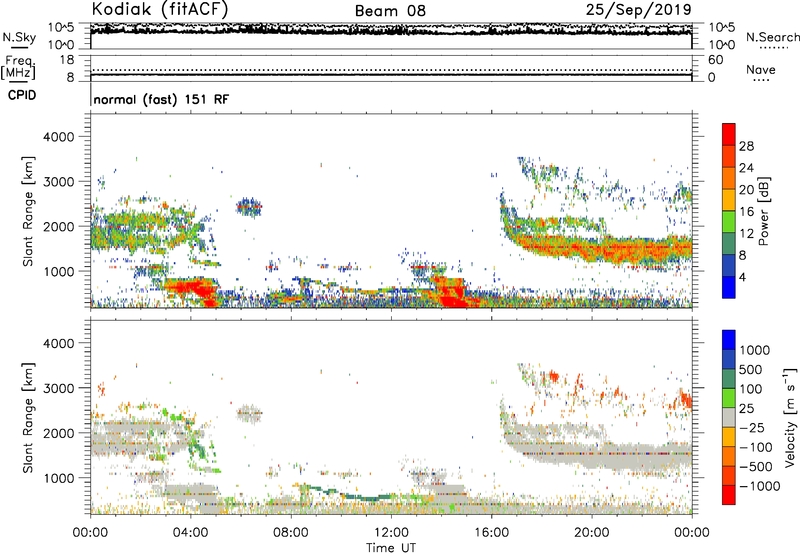Click 'Slant Range [km]' label of velocity panel
The image size is (800, 554).
(28, 418)
